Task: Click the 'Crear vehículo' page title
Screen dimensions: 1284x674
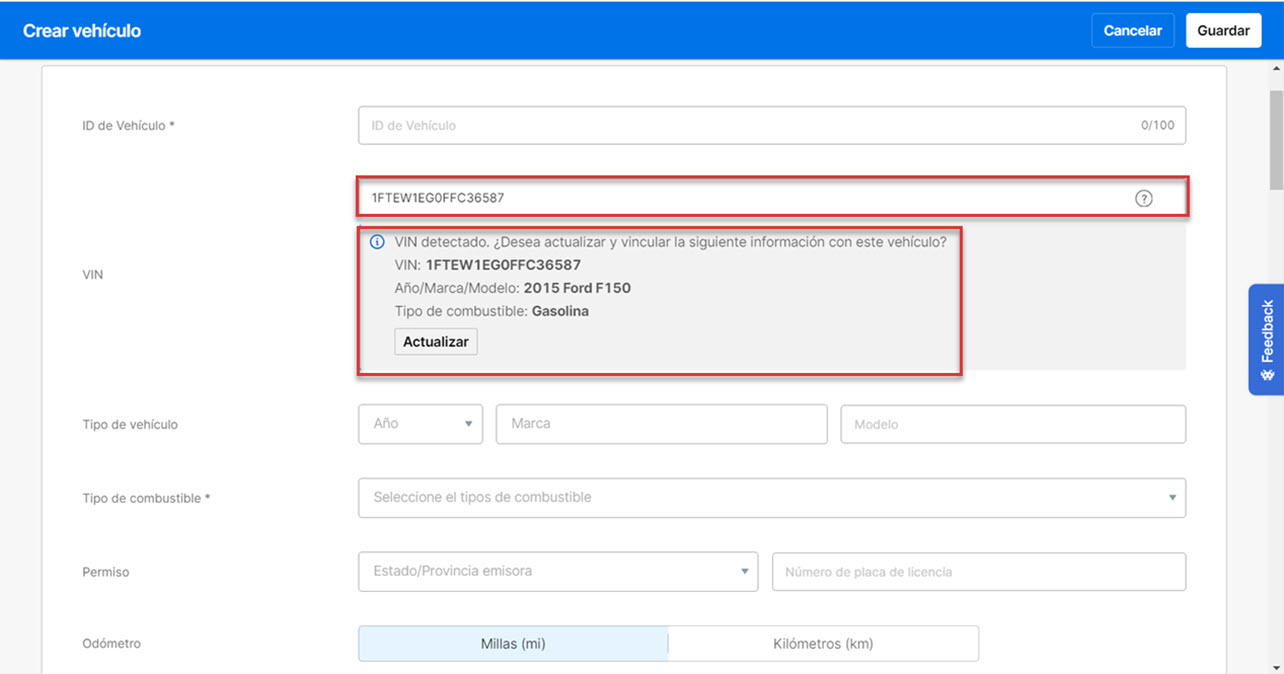Action: coord(82,30)
